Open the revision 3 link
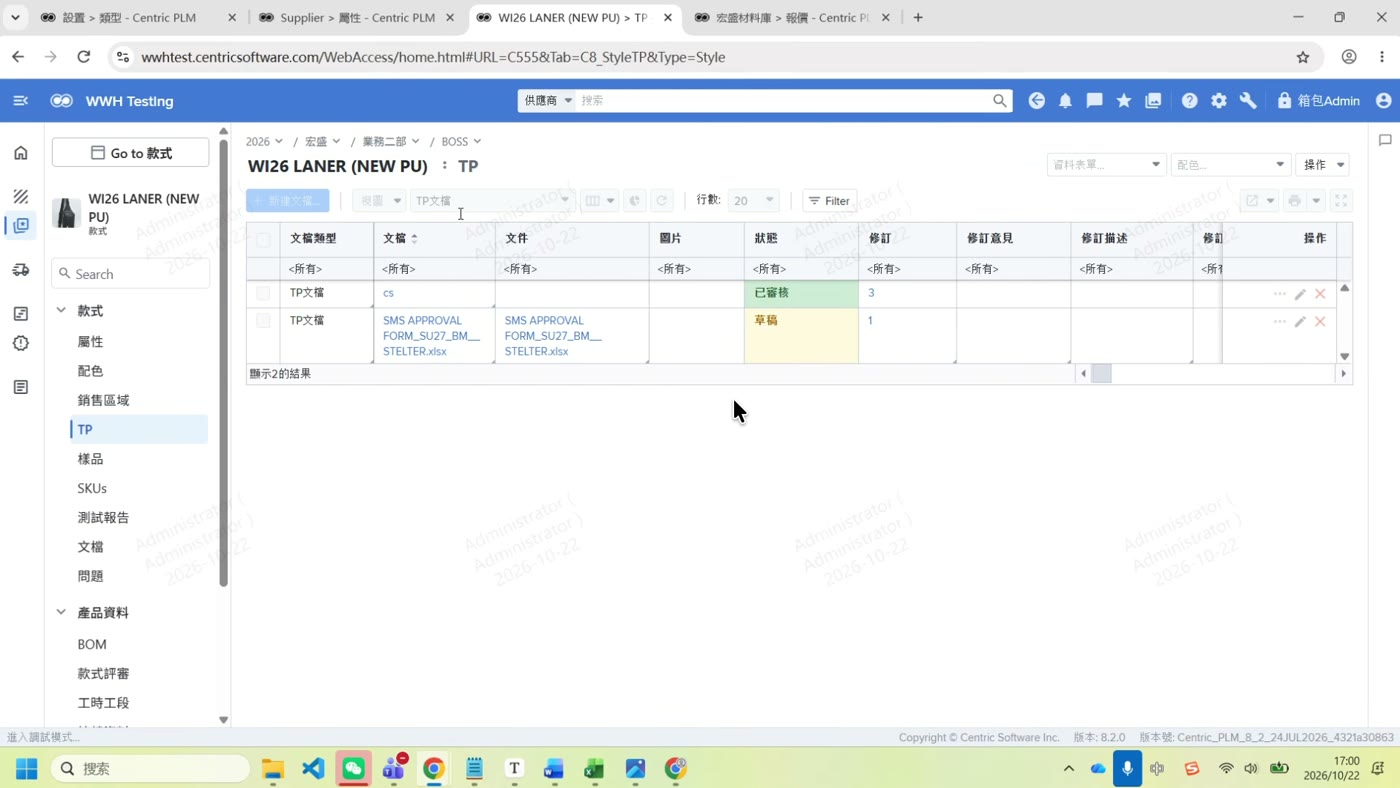This screenshot has width=1400, height=788. (871, 293)
